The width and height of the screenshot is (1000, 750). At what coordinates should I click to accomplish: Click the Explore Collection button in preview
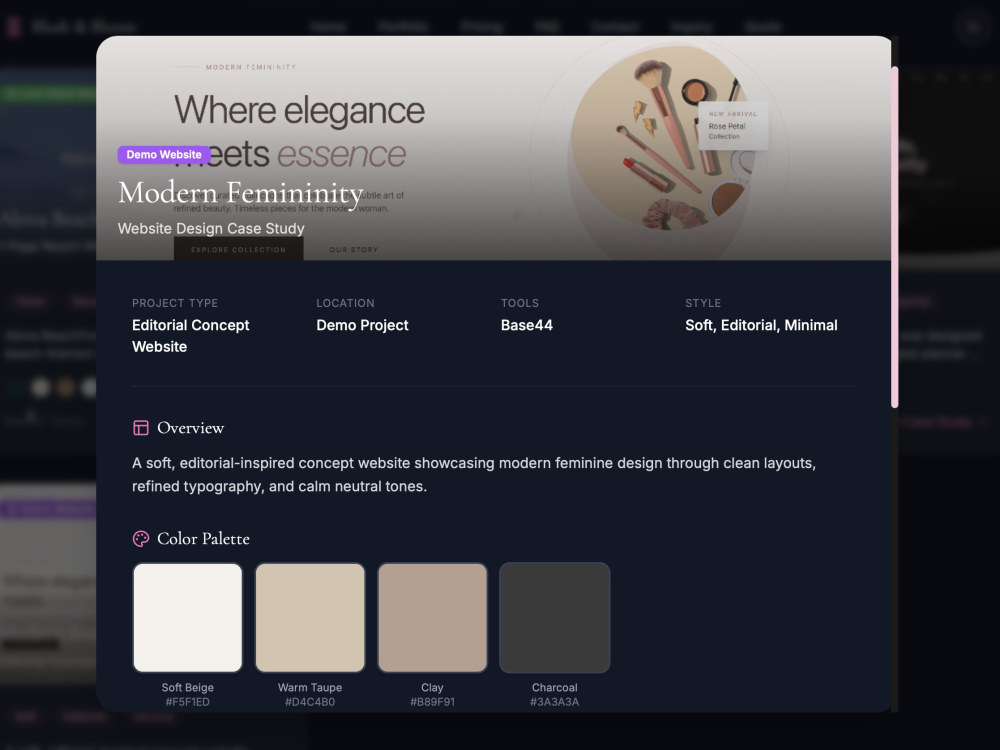pyautogui.click(x=239, y=249)
